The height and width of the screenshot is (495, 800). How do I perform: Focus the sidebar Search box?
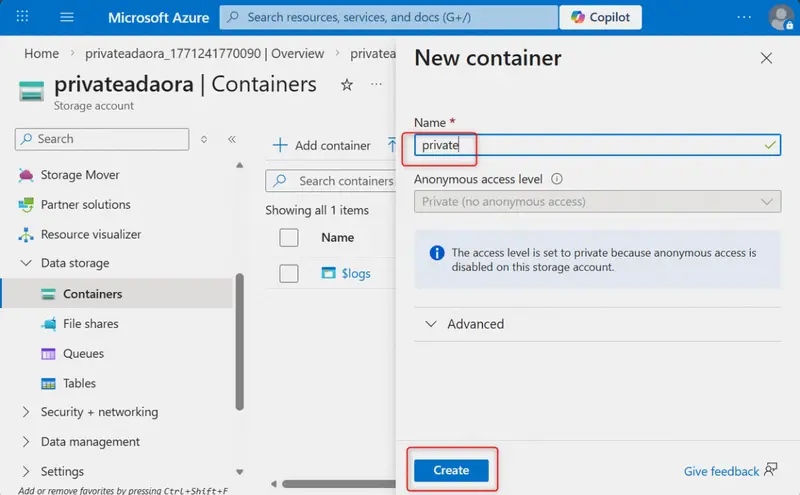coord(102,139)
